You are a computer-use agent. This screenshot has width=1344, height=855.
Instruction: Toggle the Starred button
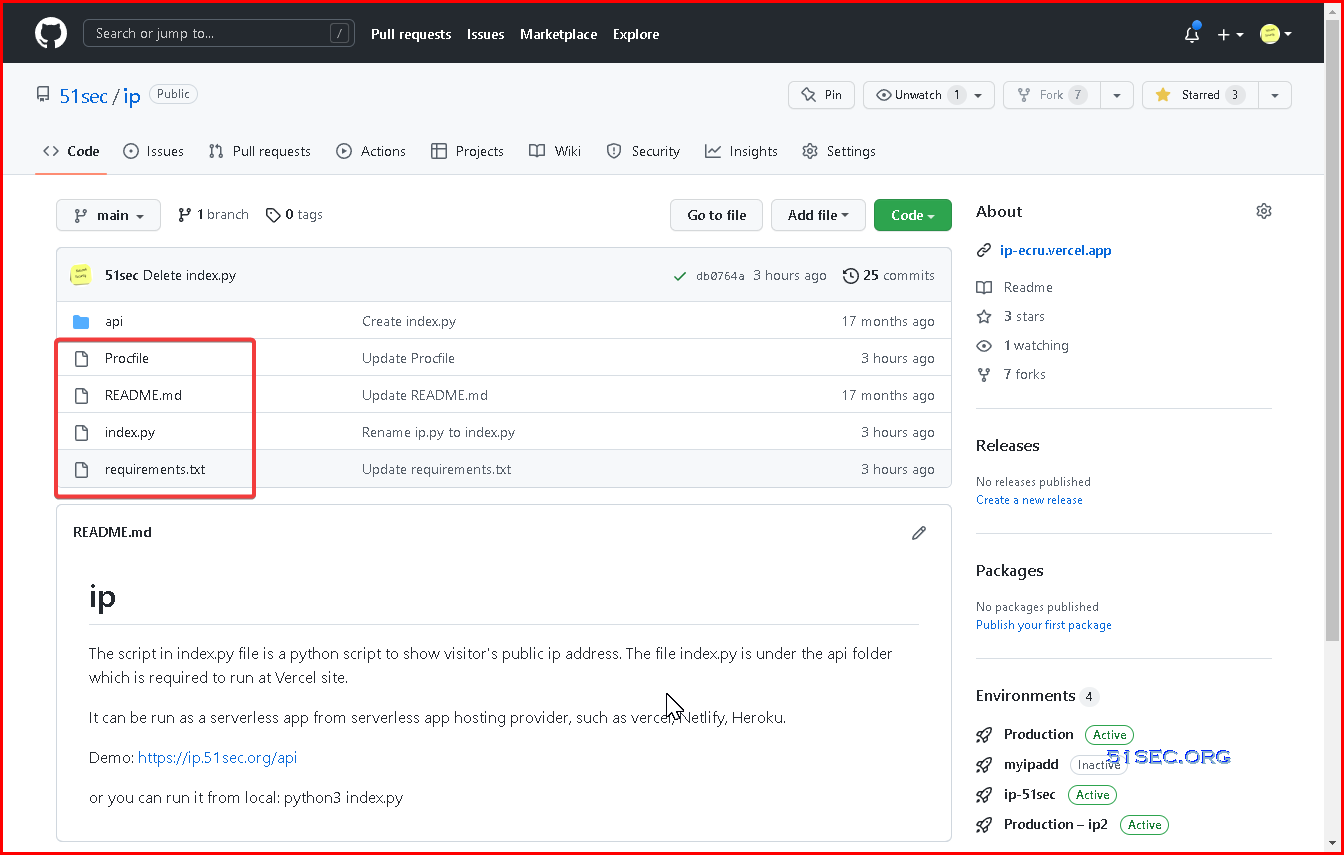tap(1200, 95)
